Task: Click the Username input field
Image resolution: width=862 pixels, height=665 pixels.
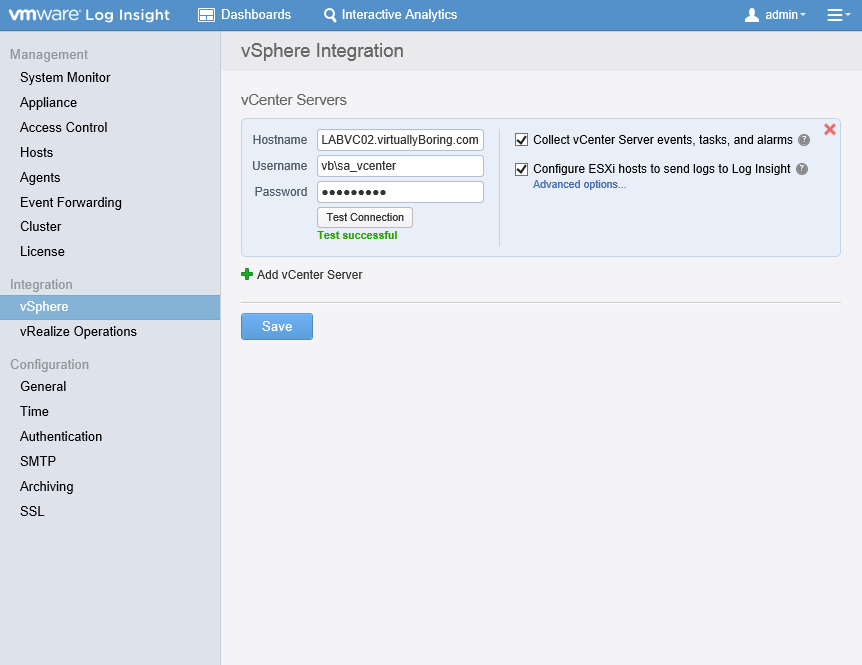Action: (400, 166)
